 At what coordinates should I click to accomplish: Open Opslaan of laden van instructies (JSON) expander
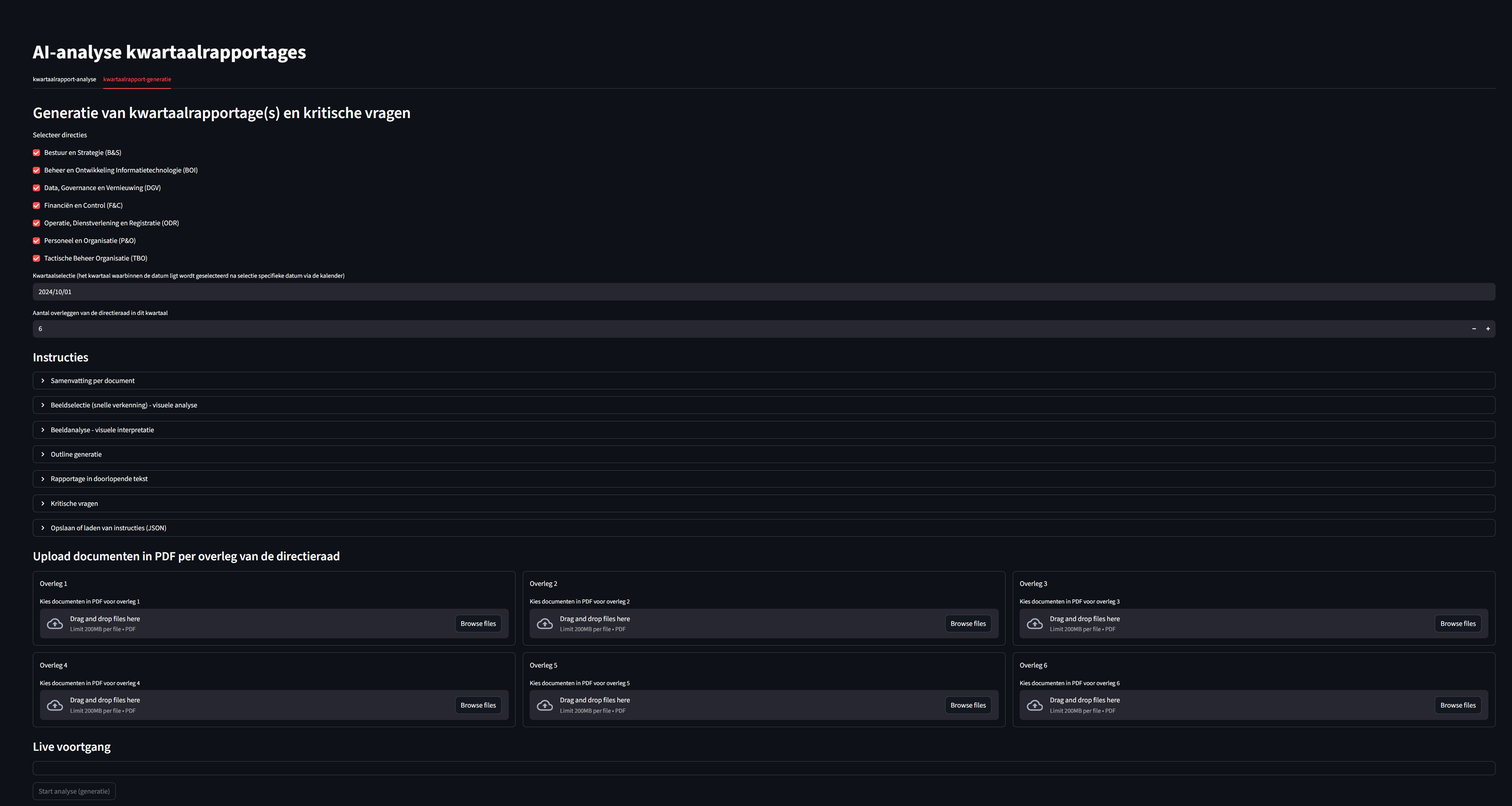point(108,528)
